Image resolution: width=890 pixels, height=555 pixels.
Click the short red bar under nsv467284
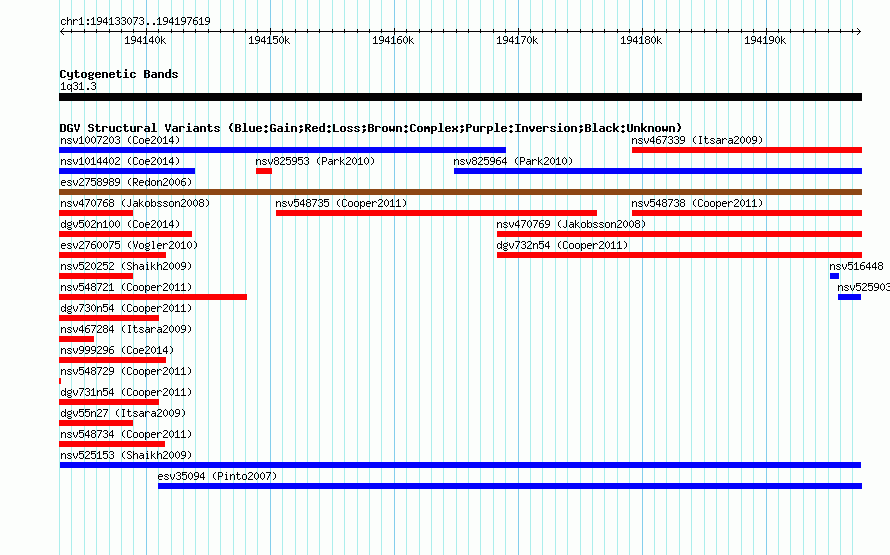click(77, 339)
